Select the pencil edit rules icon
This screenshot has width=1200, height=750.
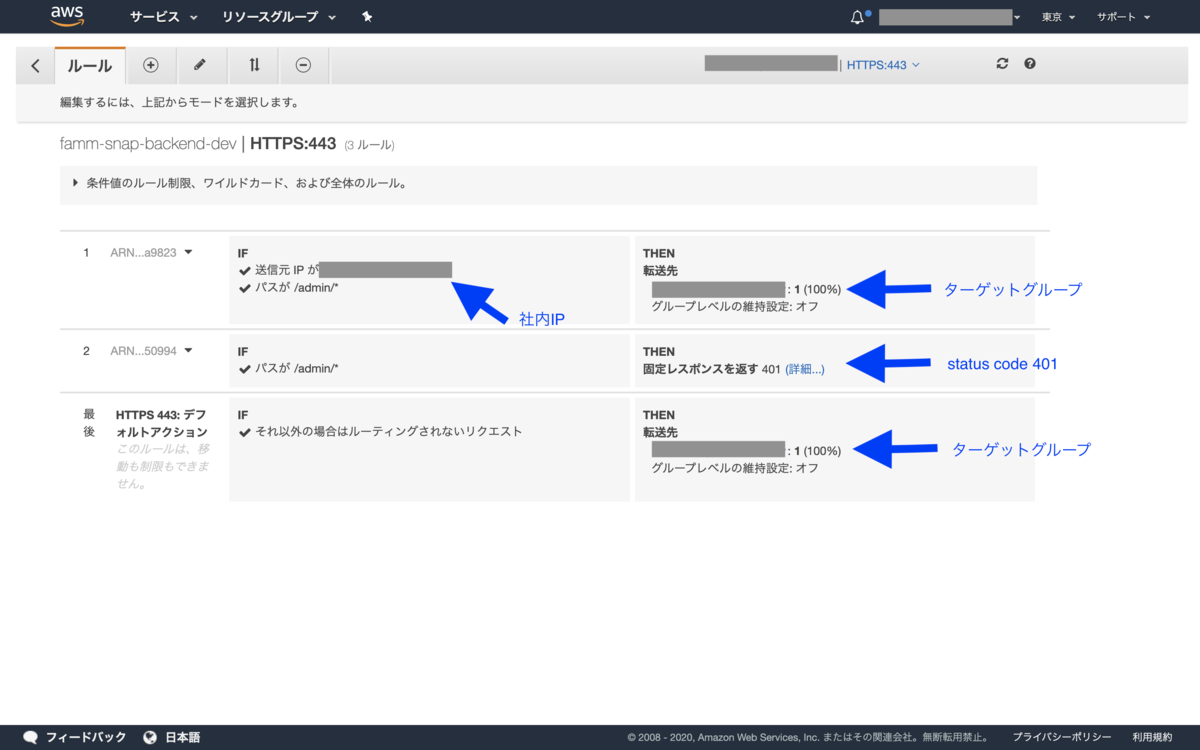click(202, 65)
